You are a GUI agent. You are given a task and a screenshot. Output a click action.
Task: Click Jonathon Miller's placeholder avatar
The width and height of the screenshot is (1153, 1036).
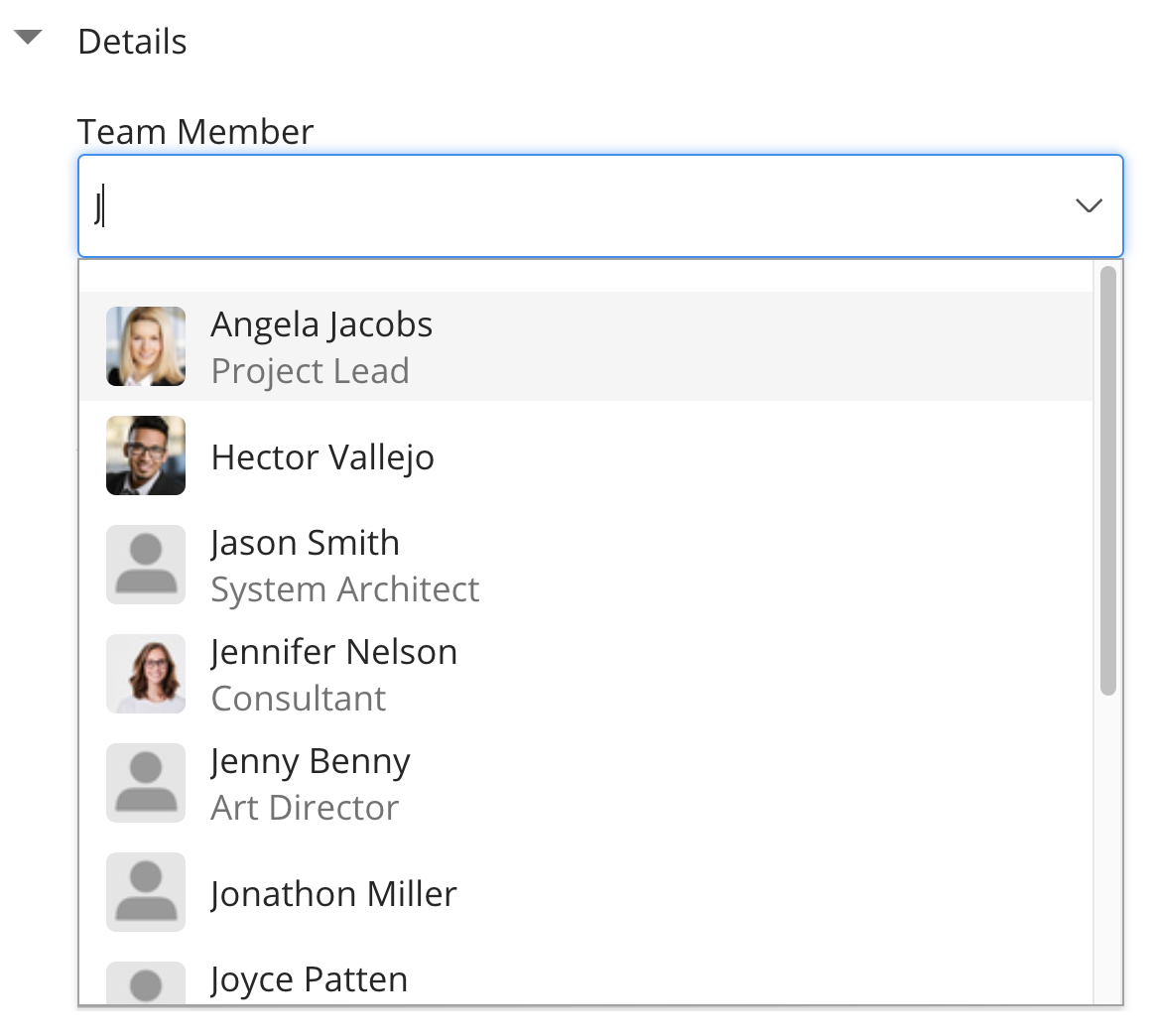point(146,892)
